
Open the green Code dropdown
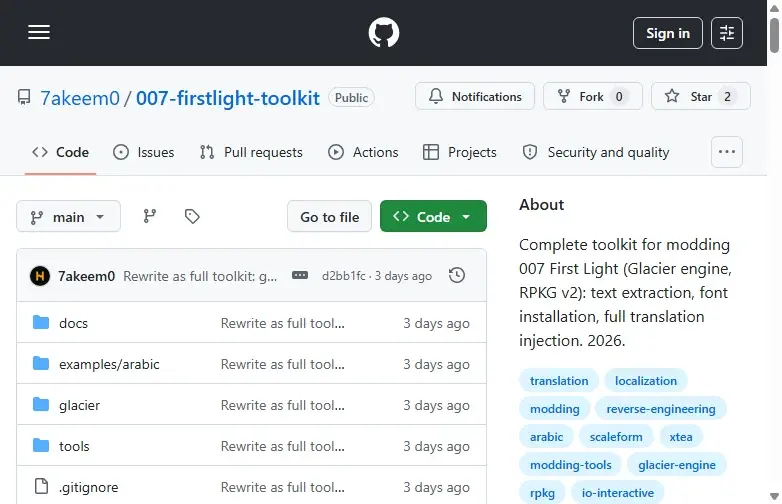(433, 216)
